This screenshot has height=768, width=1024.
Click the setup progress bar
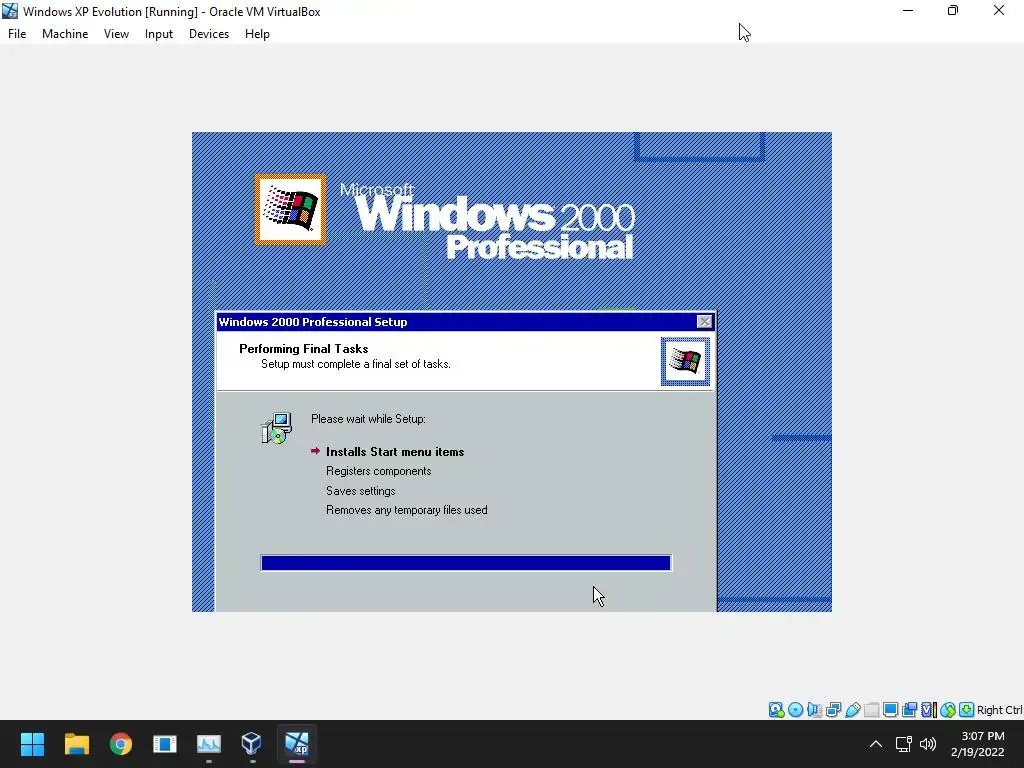[x=466, y=563]
